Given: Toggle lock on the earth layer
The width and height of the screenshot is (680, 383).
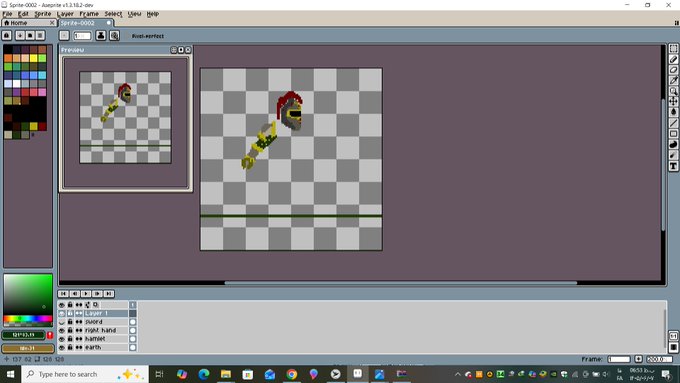Looking at the screenshot, I should click(70, 347).
